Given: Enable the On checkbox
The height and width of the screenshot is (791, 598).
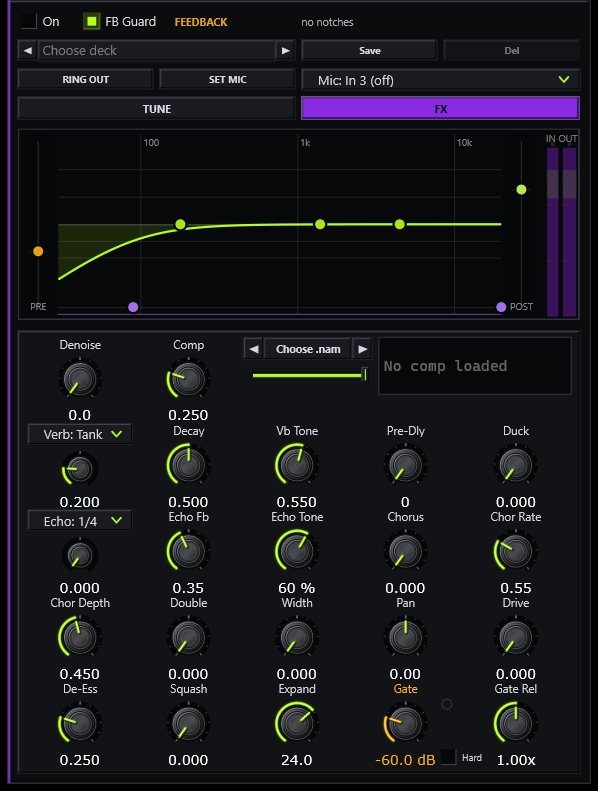Looking at the screenshot, I should 29,21.
